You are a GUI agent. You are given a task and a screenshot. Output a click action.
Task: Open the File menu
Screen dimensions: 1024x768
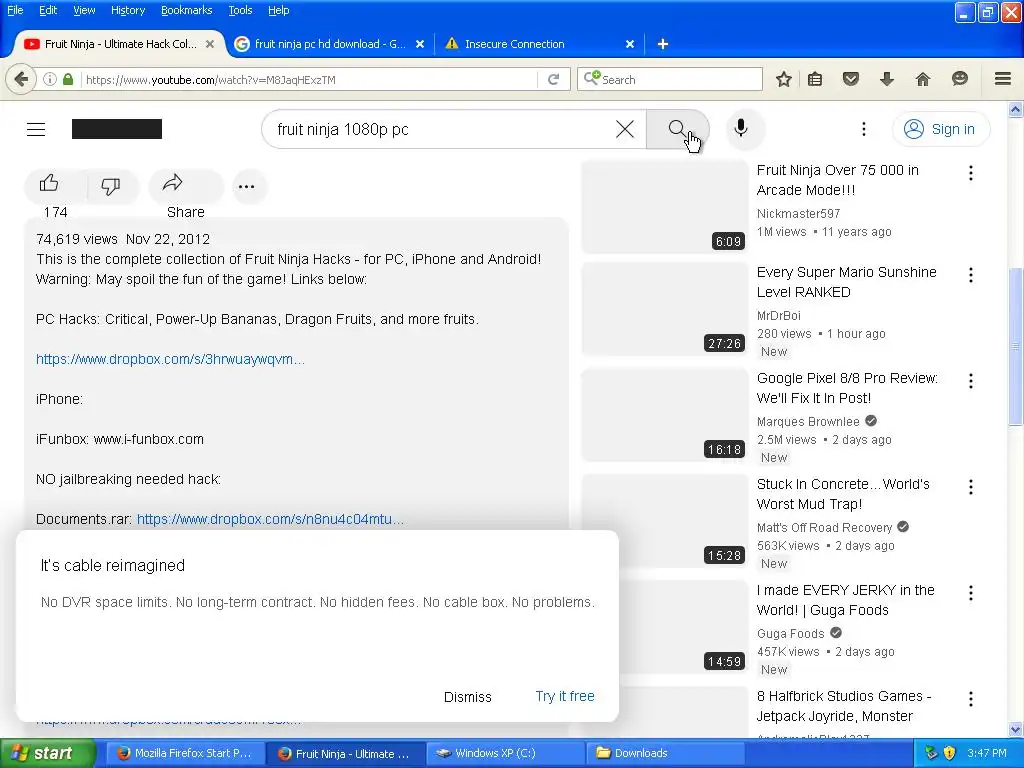coord(15,10)
